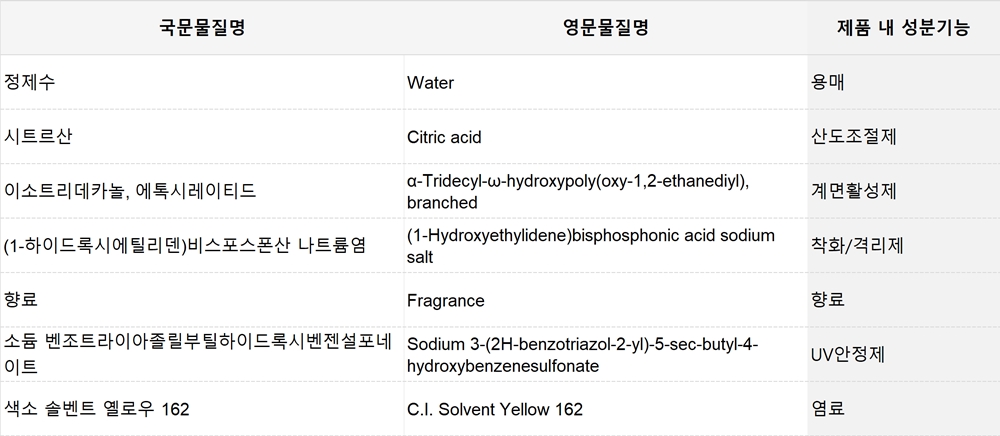Click the 이소트리데카놀, 에톡시레이티드 cell
The width and height of the screenshot is (1000, 436).
coord(202,191)
